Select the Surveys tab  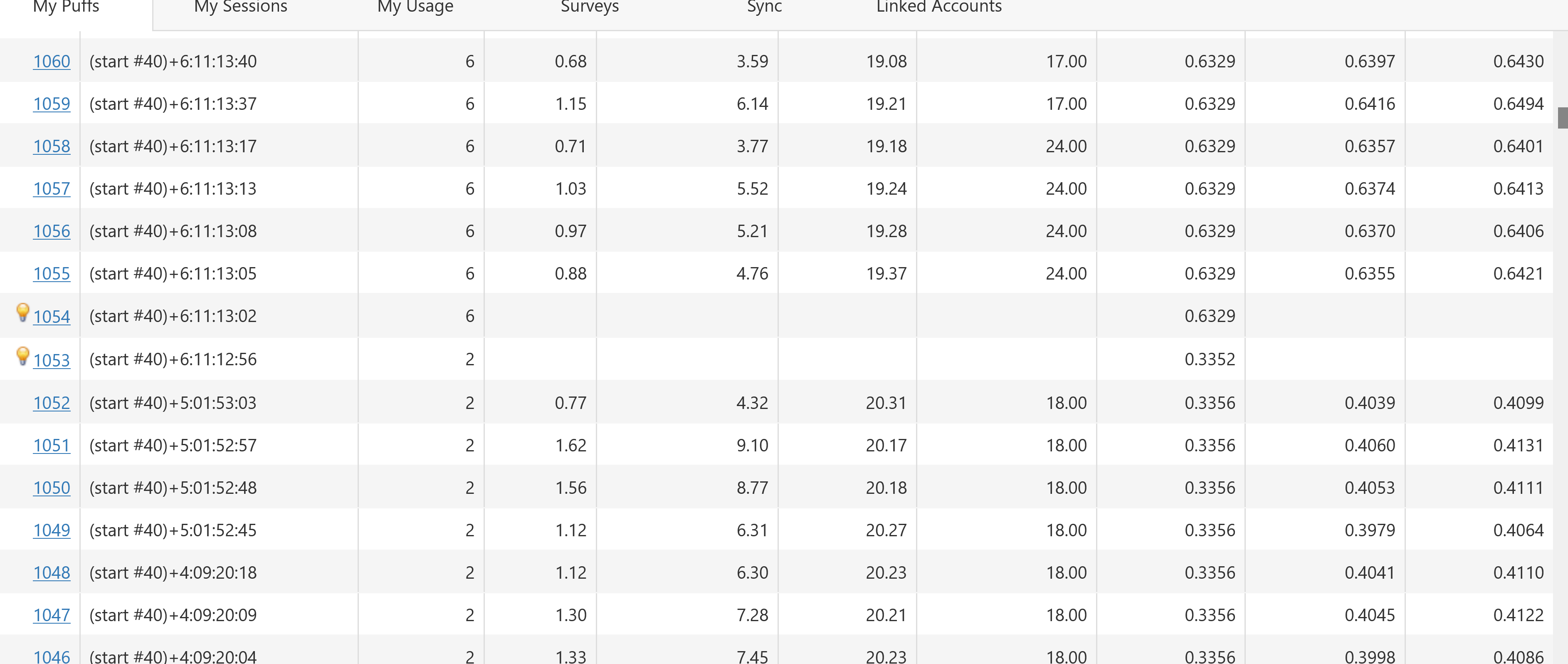coord(589,7)
